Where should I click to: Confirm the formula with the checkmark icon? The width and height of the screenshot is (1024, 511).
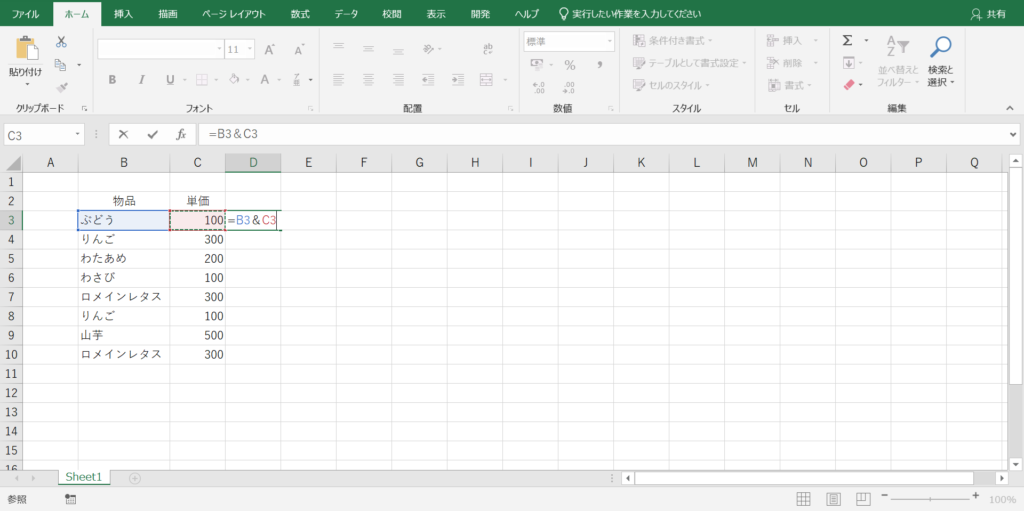[x=152, y=134]
